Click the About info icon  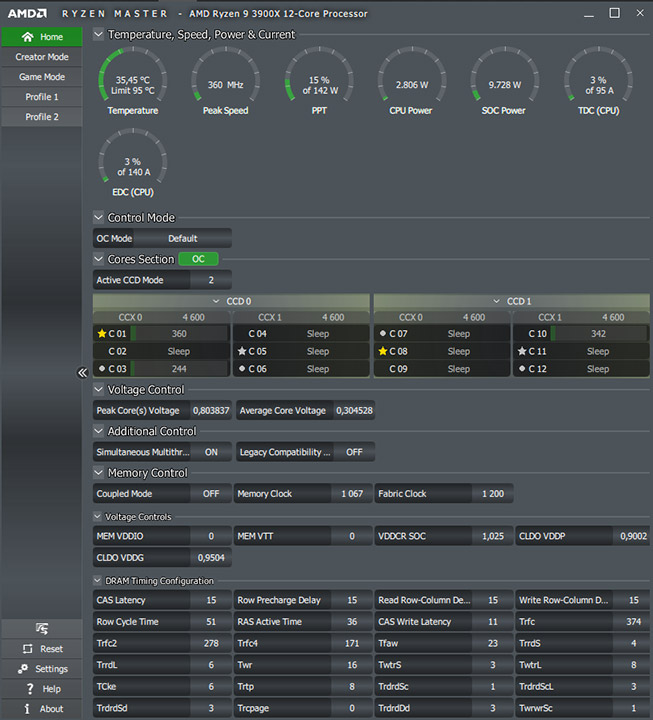27,709
